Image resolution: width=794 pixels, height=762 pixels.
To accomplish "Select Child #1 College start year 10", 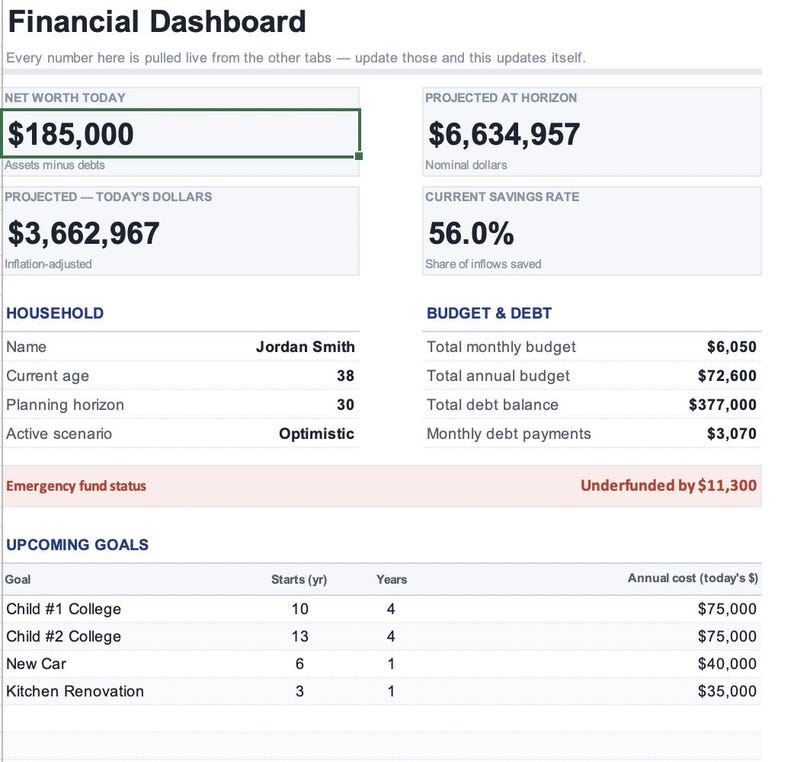I will [x=300, y=609].
